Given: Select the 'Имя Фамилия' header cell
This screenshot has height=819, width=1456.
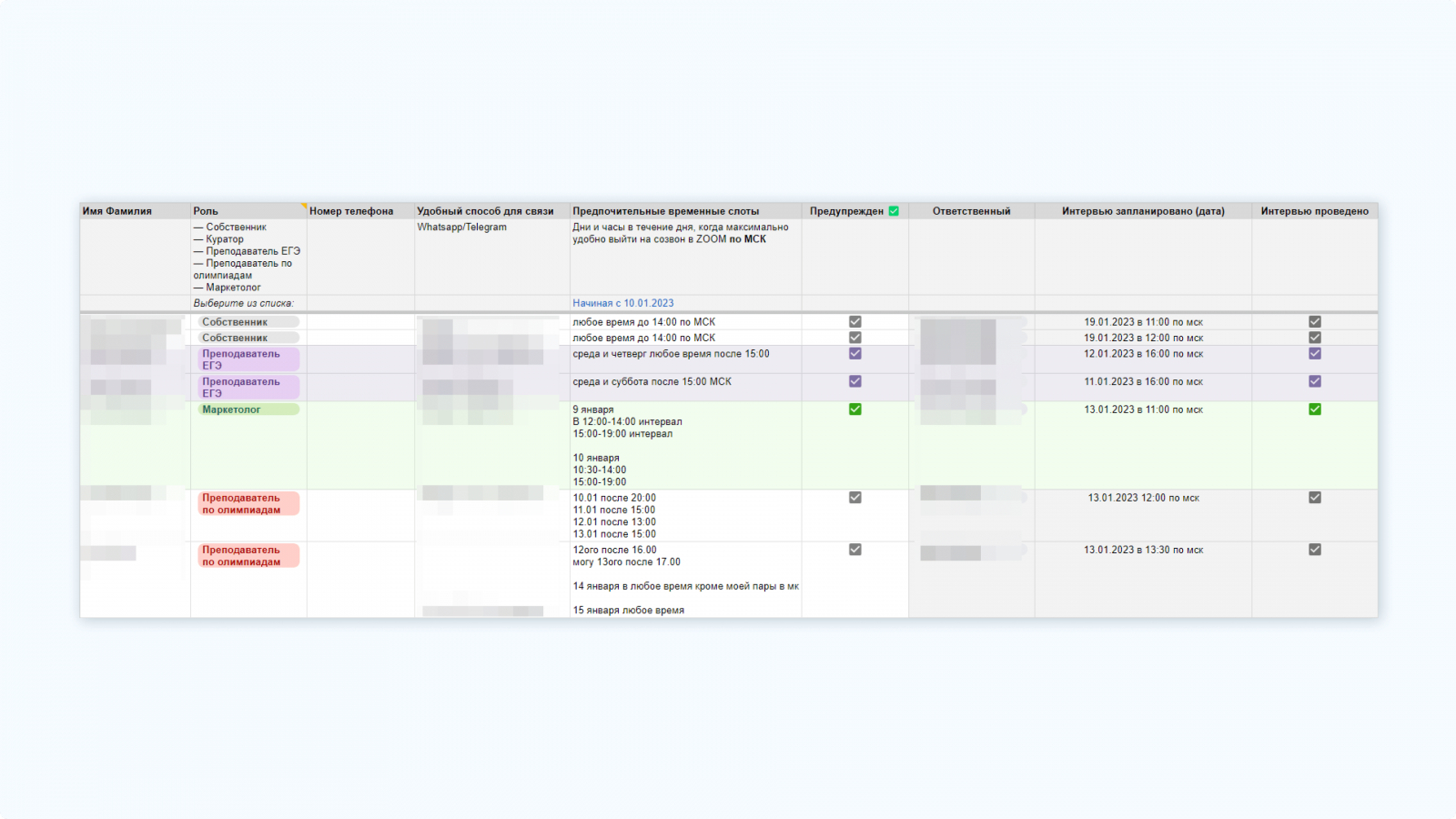Looking at the screenshot, I should point(135,211).
